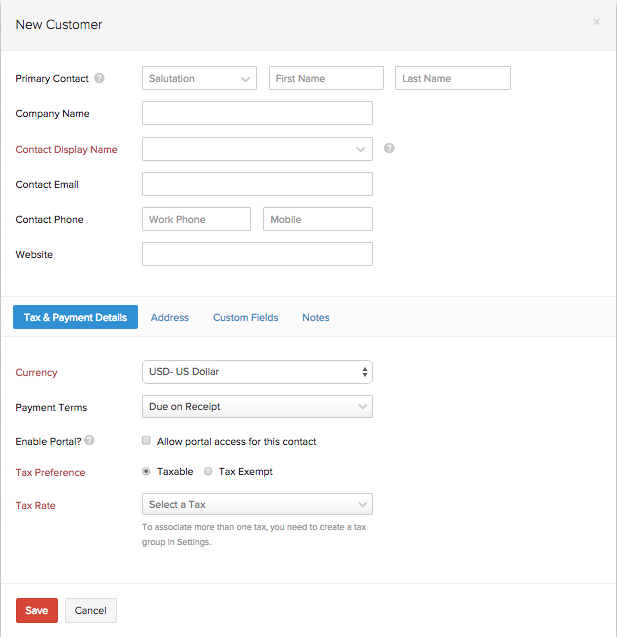Screen dimensions: 617x637
Task: Expand the Contact Display Name dropdown
Action: 257,149
